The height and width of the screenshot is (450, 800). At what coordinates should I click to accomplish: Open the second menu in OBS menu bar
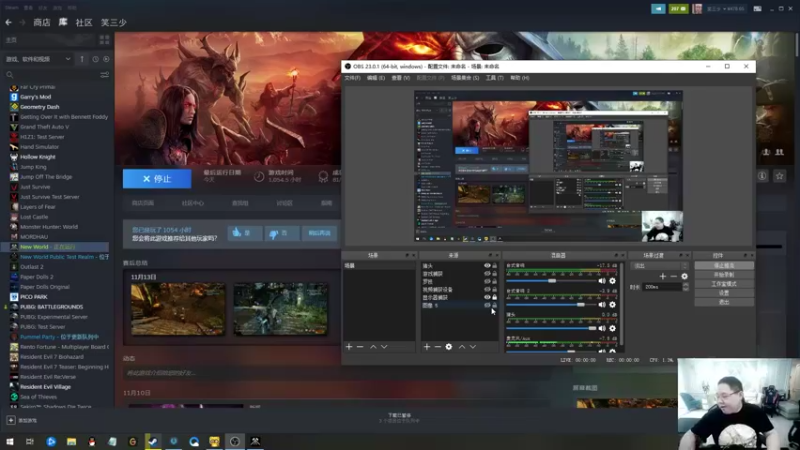pyautogui.click(x=376, y=78)
